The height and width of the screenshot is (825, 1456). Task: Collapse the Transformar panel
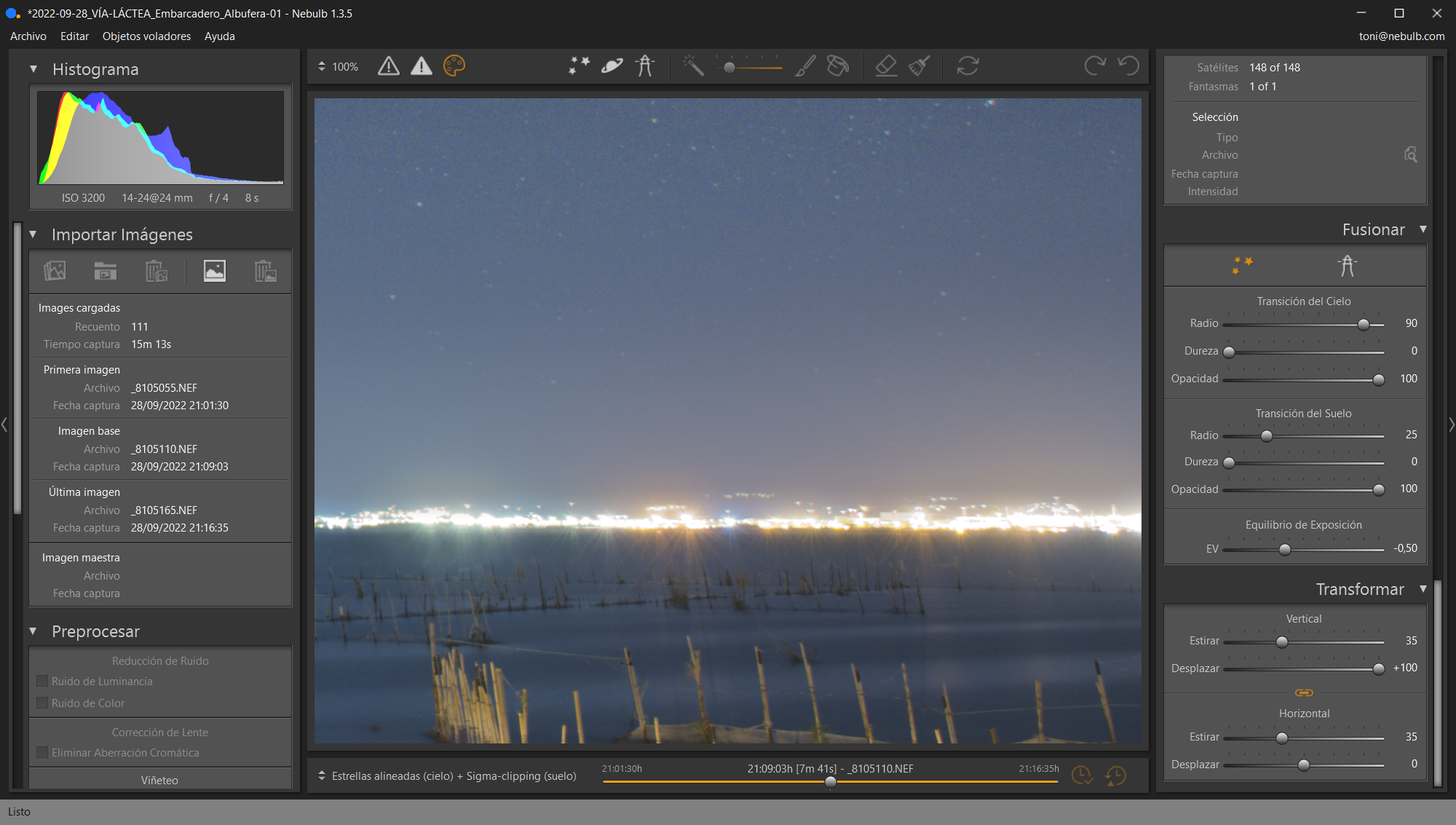click(1423, 588)
